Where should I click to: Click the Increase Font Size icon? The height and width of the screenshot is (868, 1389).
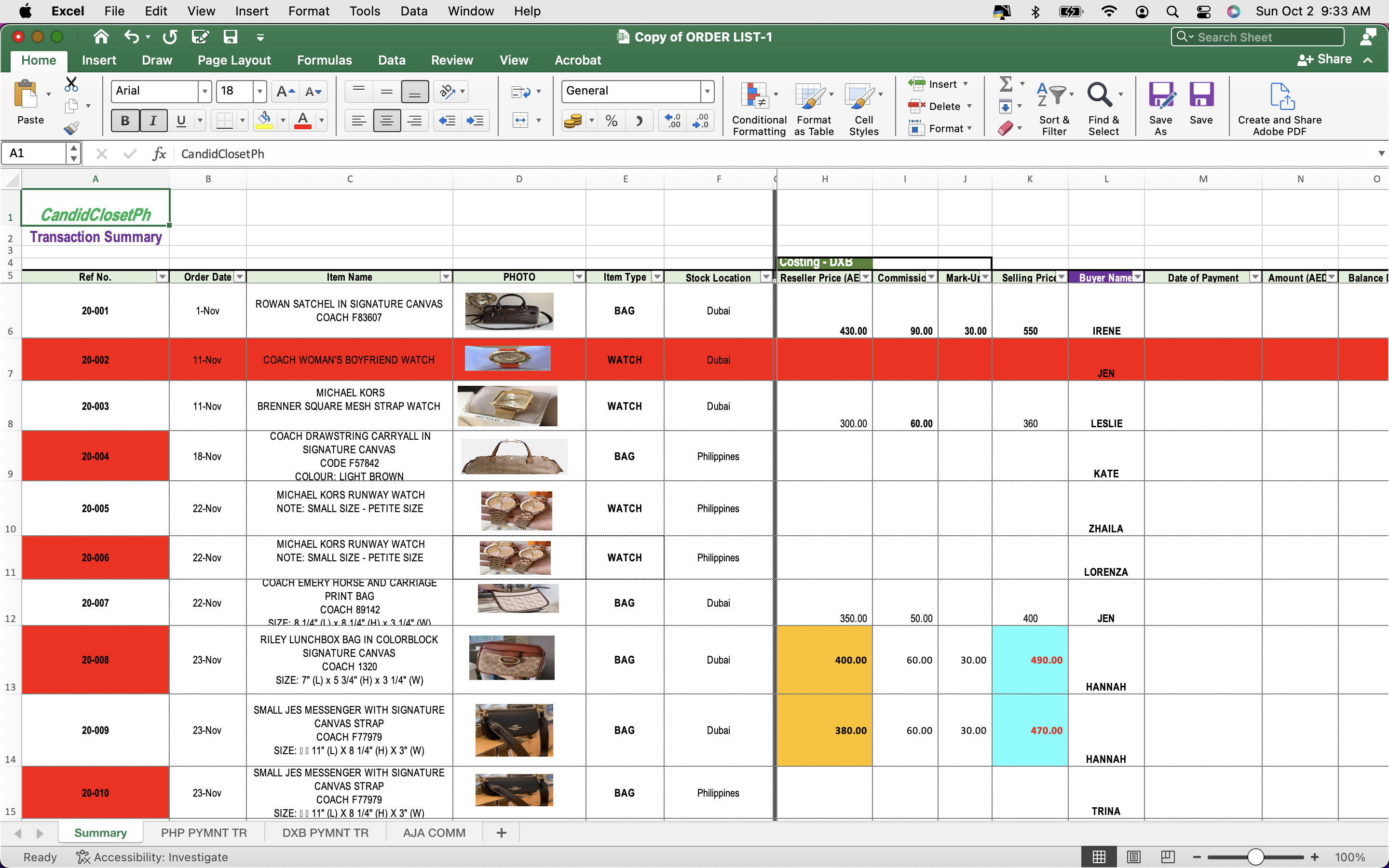pos(285,91)
